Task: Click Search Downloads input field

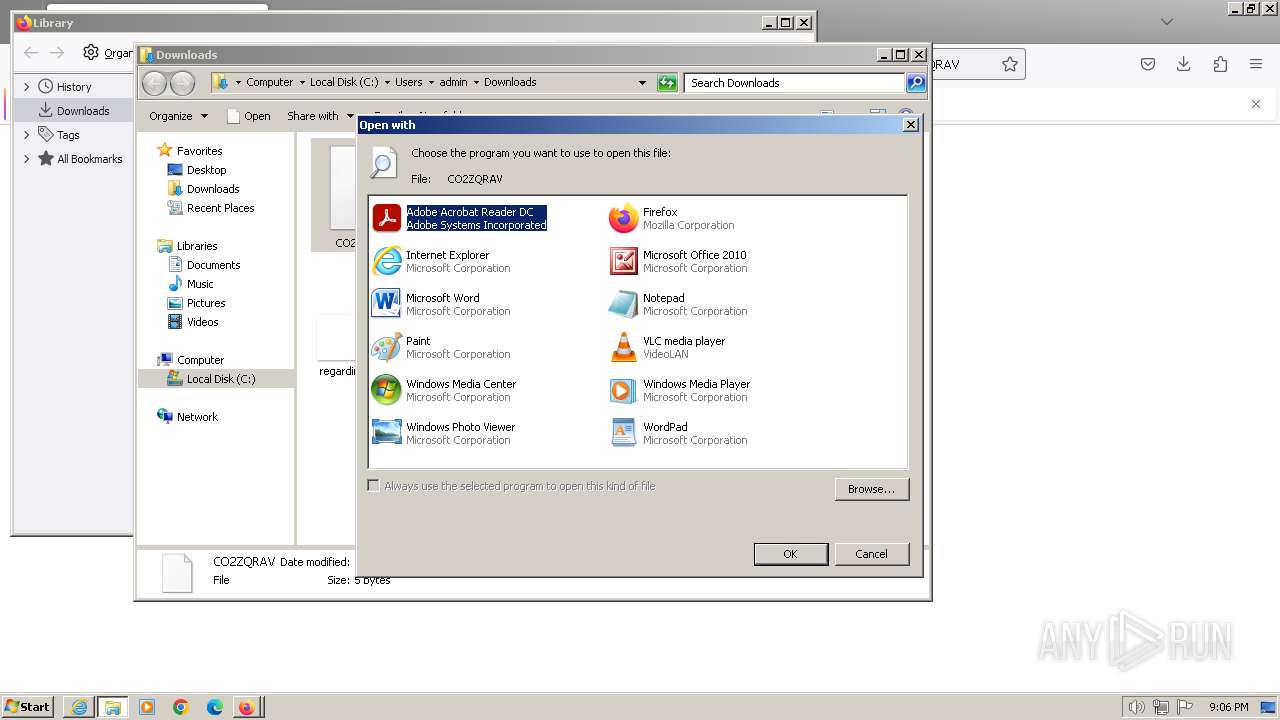Action: [x=795, y=82]
